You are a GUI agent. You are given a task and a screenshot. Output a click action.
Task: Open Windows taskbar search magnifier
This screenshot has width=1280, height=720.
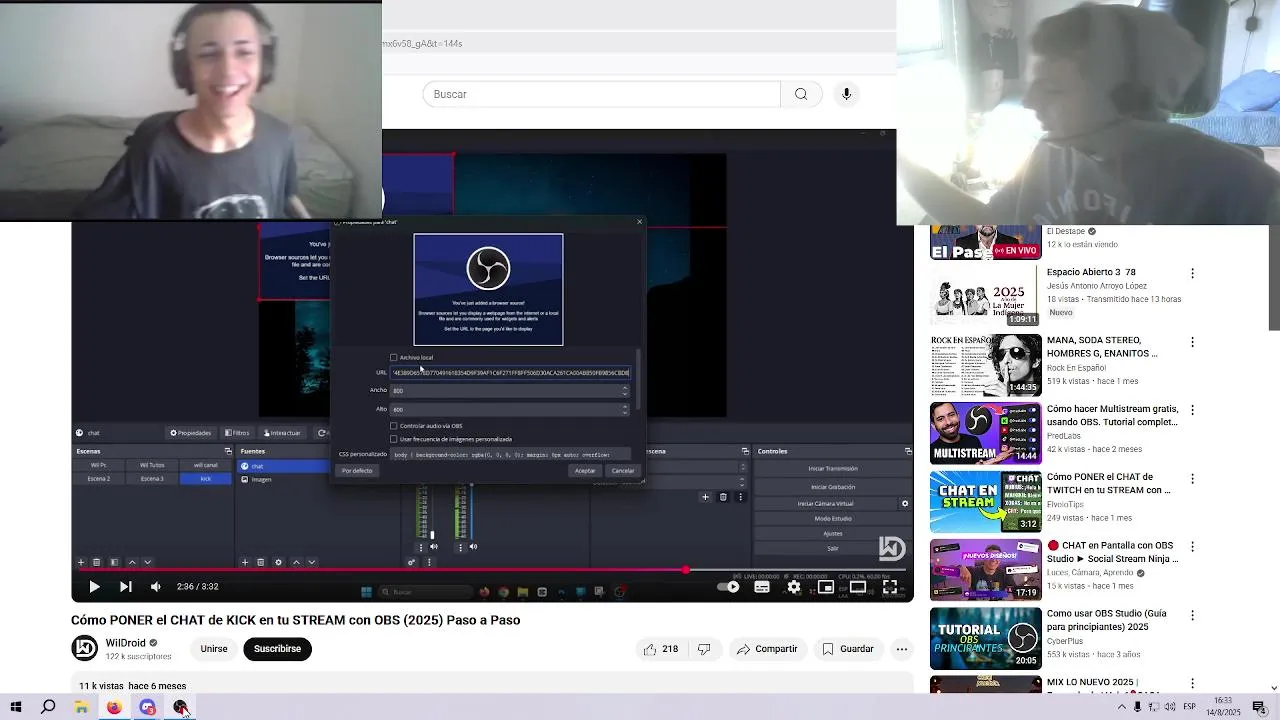tap(48, 707)
